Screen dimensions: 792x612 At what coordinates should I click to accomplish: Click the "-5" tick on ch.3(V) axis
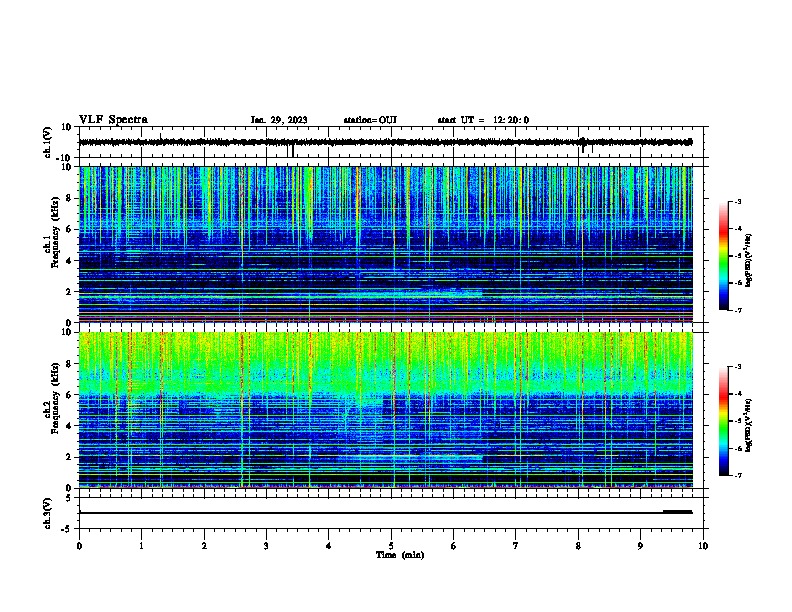click(x=67, y=529)
